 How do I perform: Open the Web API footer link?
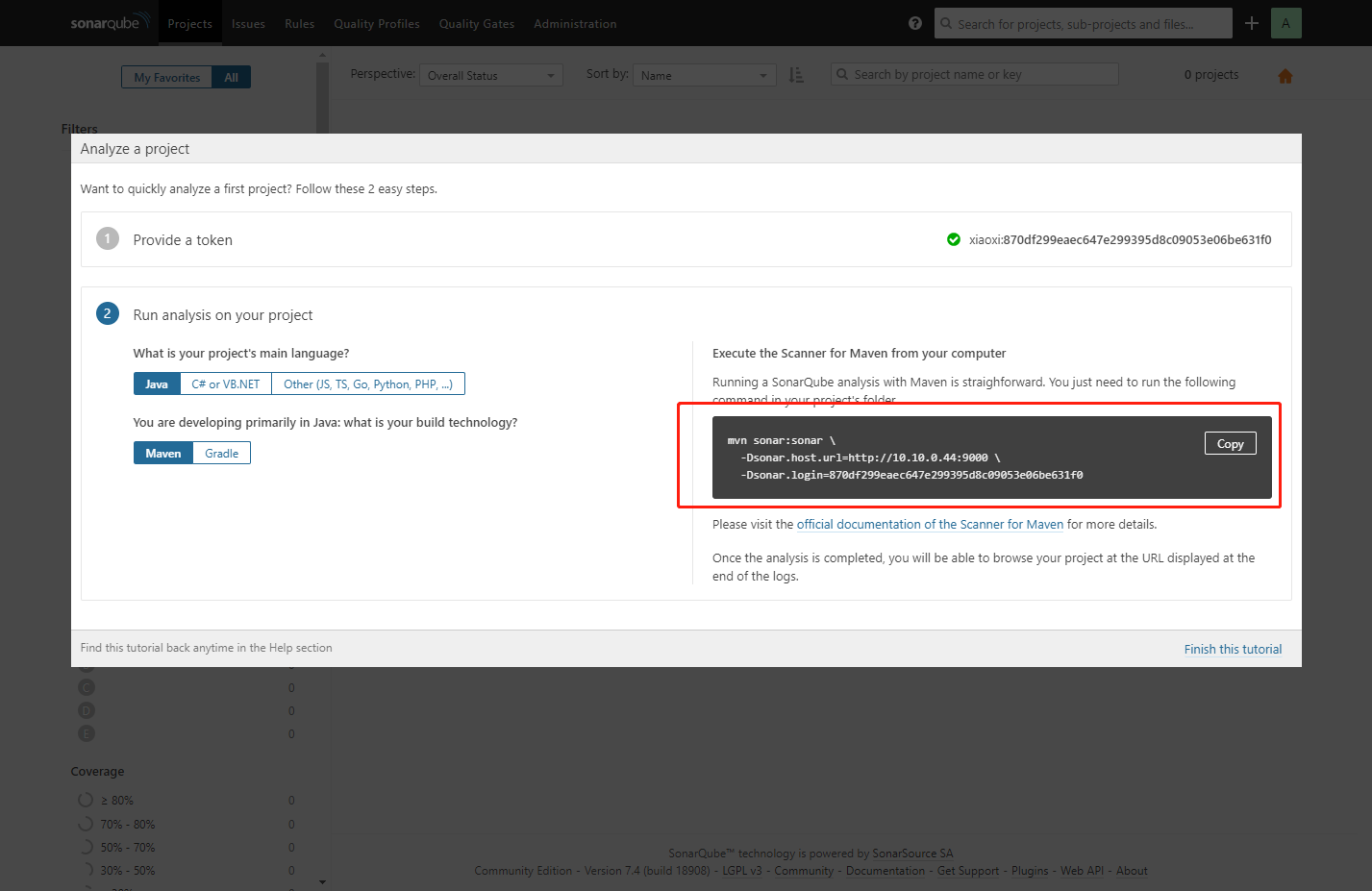point(1082,871)
